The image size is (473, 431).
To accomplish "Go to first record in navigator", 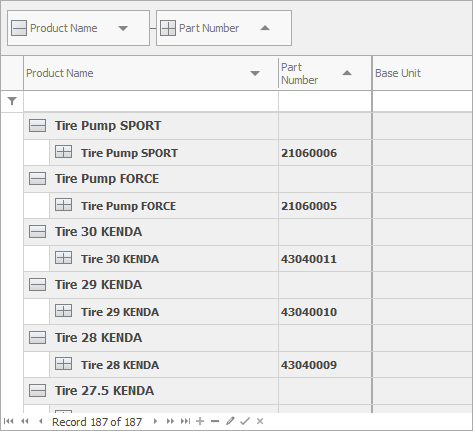I will click(x=9, y=421).
